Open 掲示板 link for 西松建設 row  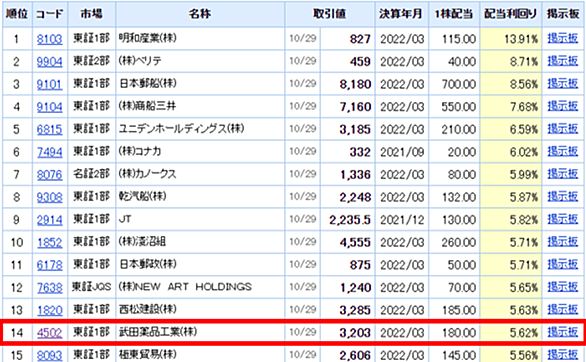563,309
